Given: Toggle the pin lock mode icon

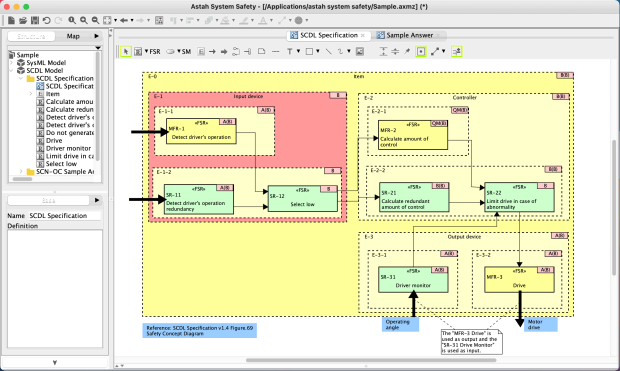Looking at the screenshot, I should click(407, 51).
